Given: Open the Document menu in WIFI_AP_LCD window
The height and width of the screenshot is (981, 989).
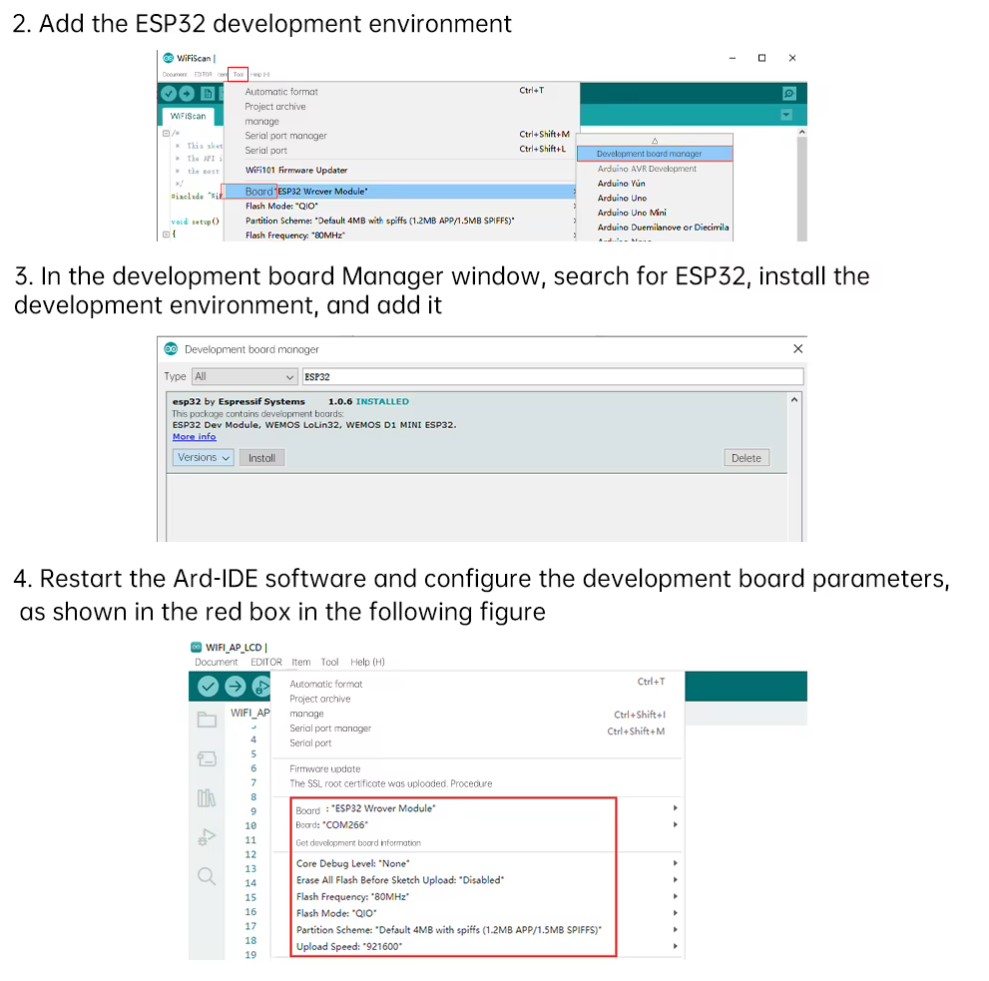Looking at the screenshot, I should [x=216, y=662].
